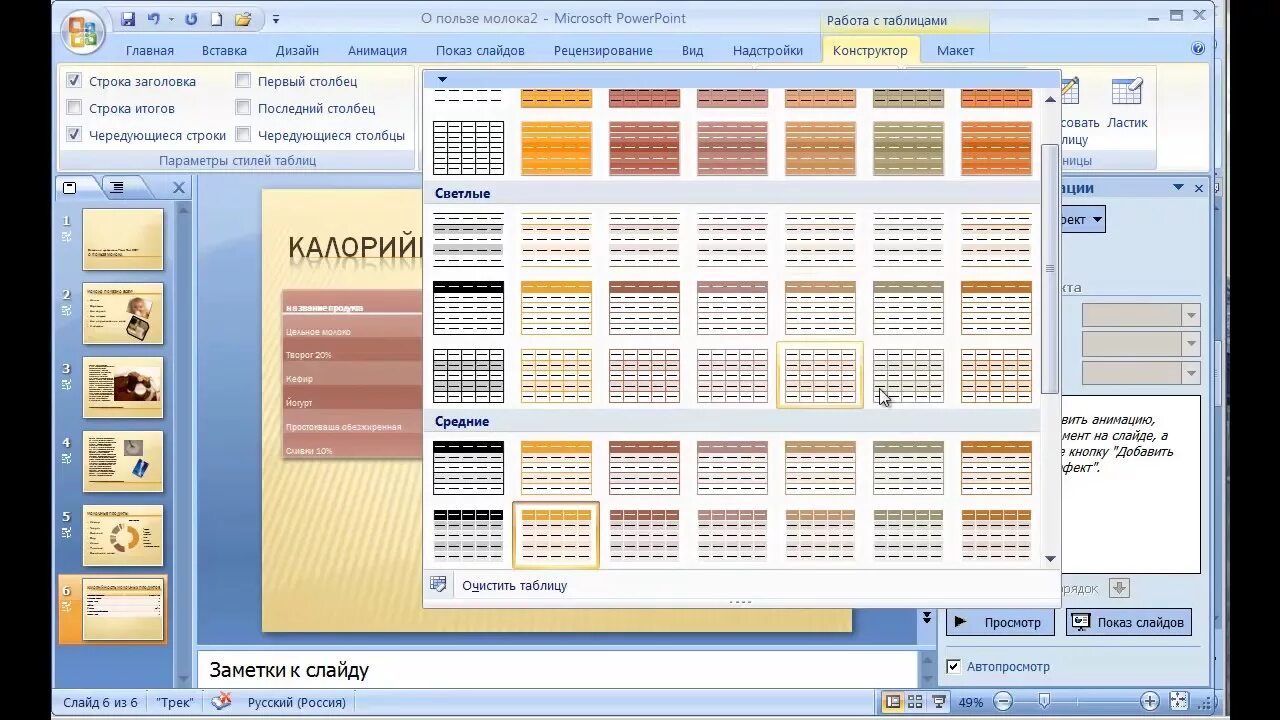Switch to the Outline pane tab
Screen dimensions: 1280x720
pos(117,187)
